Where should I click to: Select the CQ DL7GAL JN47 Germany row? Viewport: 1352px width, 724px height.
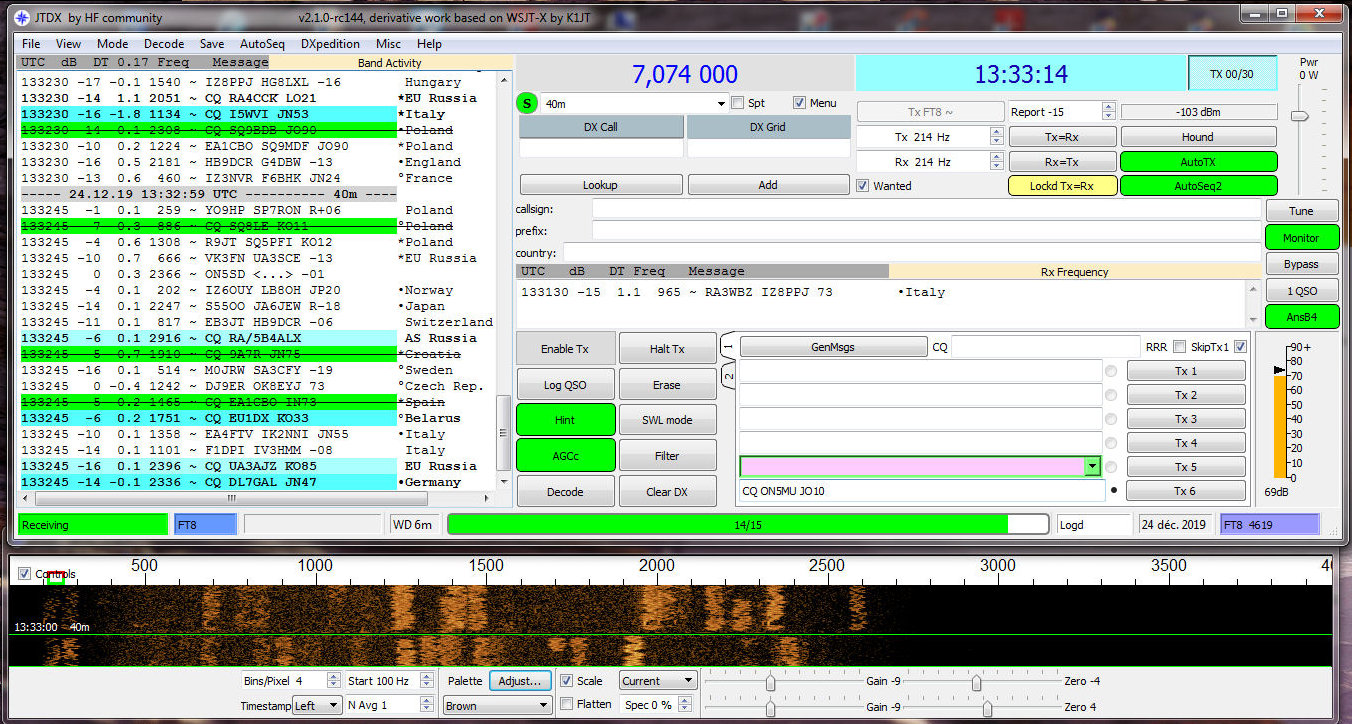[257, 482]
